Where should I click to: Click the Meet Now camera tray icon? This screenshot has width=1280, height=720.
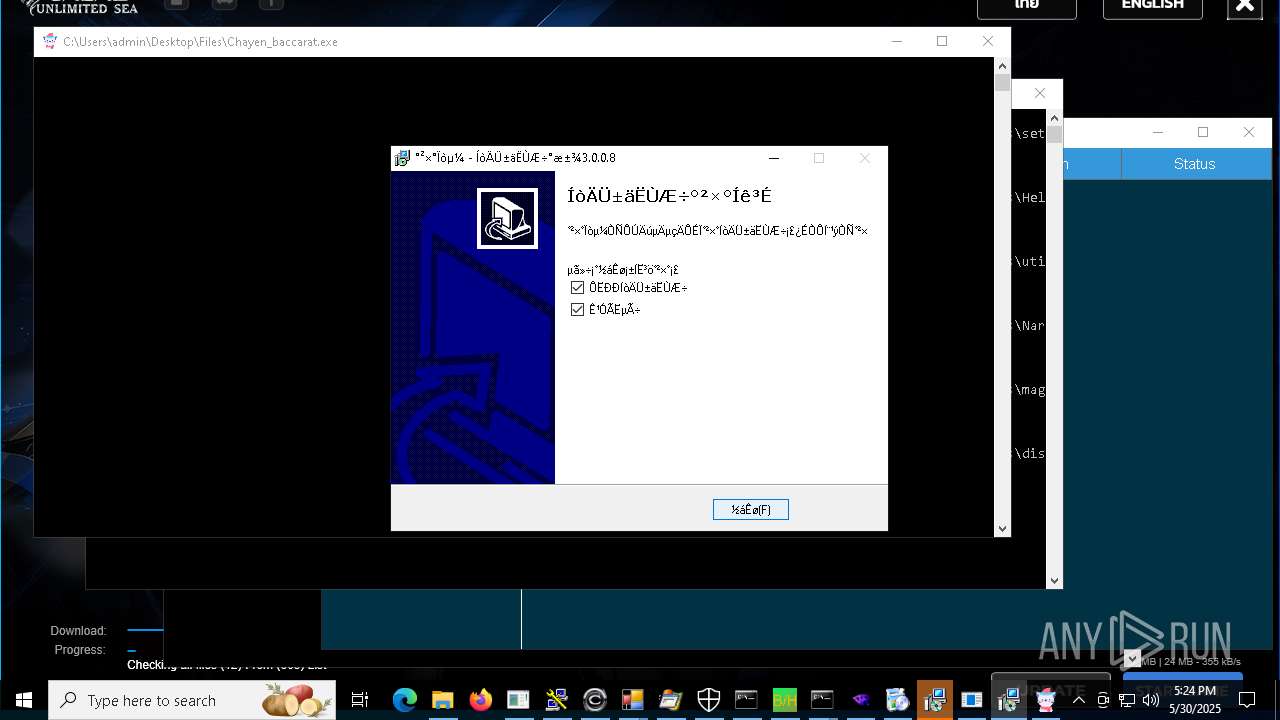click(1103, 700)
